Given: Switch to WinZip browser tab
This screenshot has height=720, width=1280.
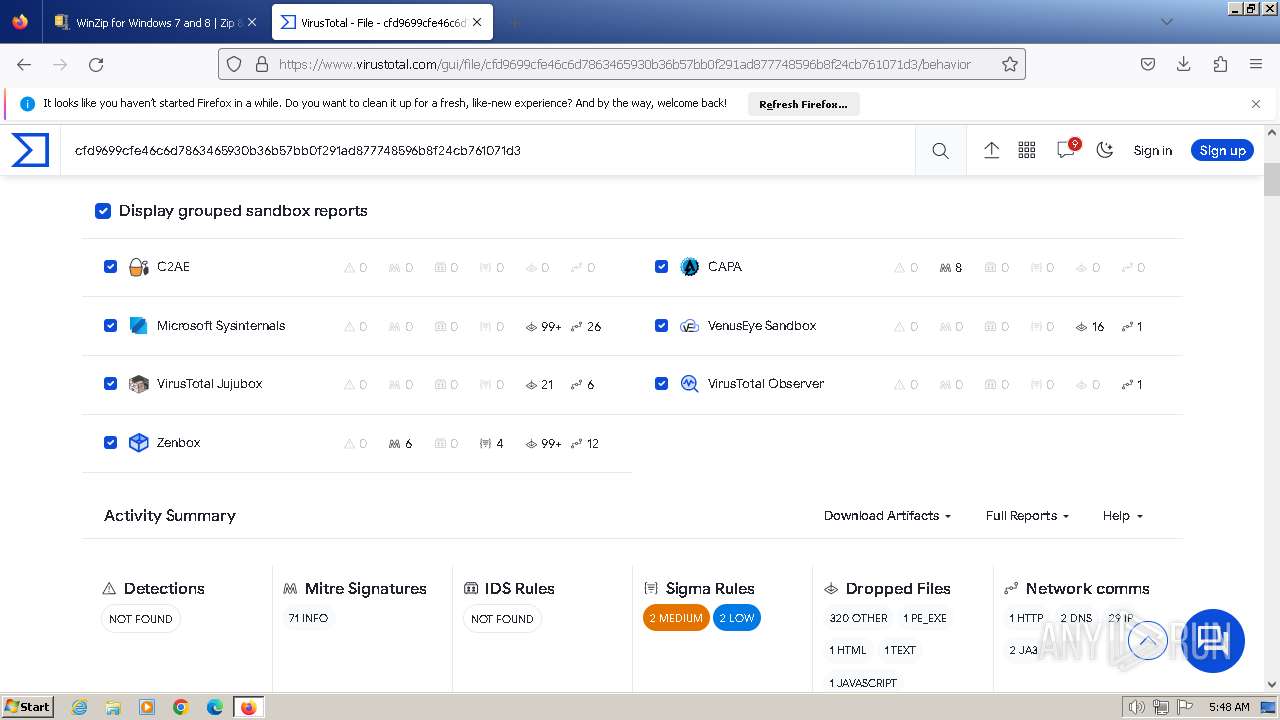Looking at the screenshot, I should click(x=156, y=22).
